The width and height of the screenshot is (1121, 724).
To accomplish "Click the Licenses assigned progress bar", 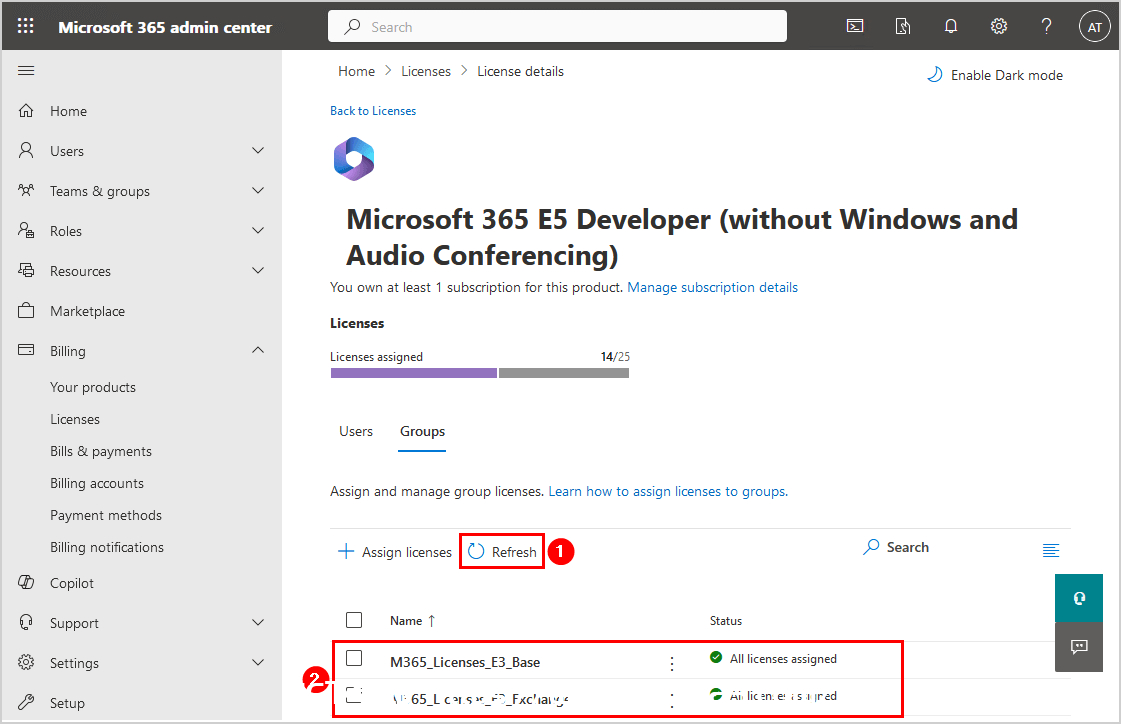I will 480,373.
